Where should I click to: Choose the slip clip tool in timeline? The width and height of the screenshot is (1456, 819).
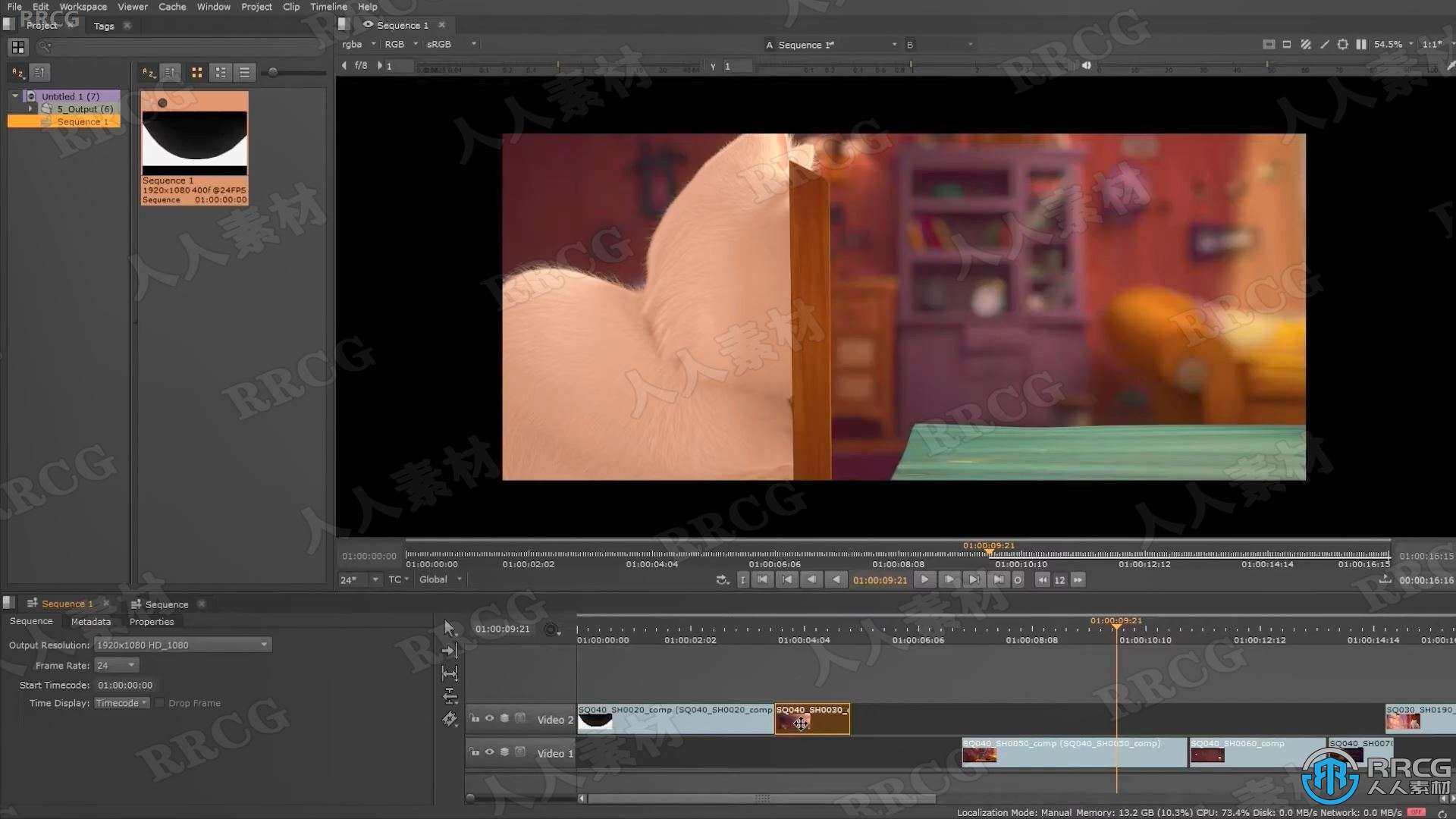click(450, 673)
